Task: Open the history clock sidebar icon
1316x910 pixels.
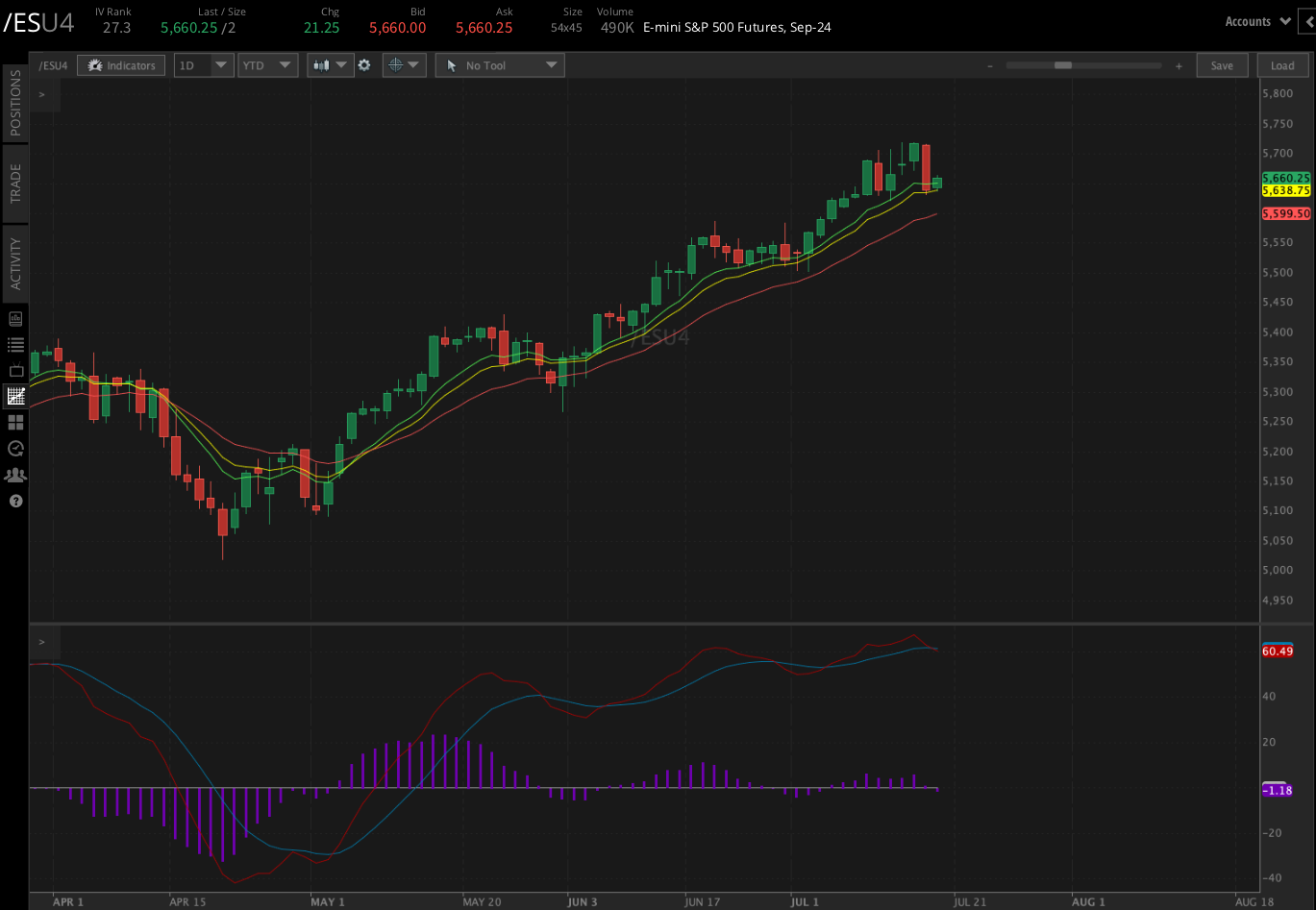Action: tap(14, 448)
